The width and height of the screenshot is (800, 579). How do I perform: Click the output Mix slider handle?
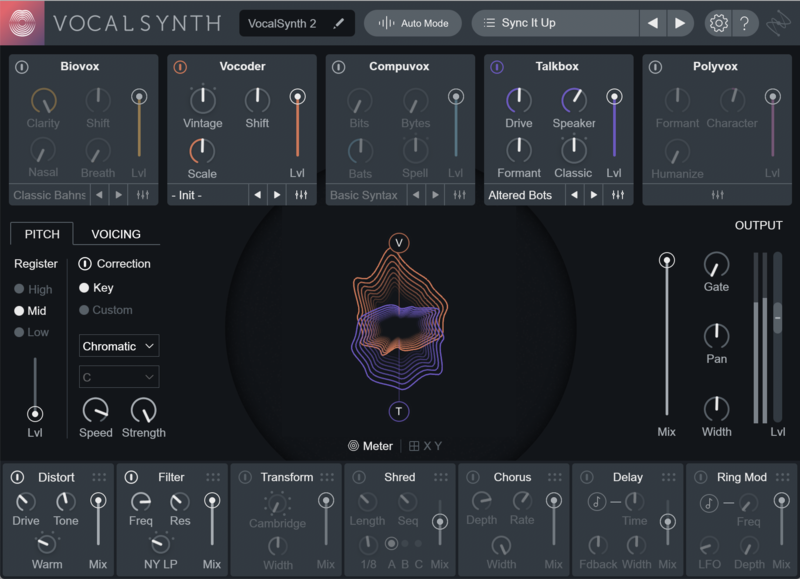tap(666, 261)
